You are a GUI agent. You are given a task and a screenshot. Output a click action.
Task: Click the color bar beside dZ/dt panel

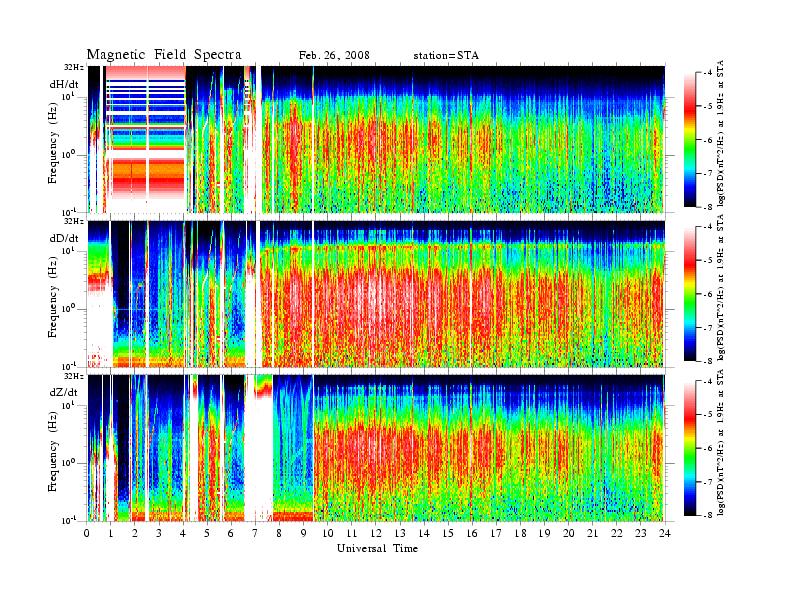pyautogui.click(x=690, y=448)
